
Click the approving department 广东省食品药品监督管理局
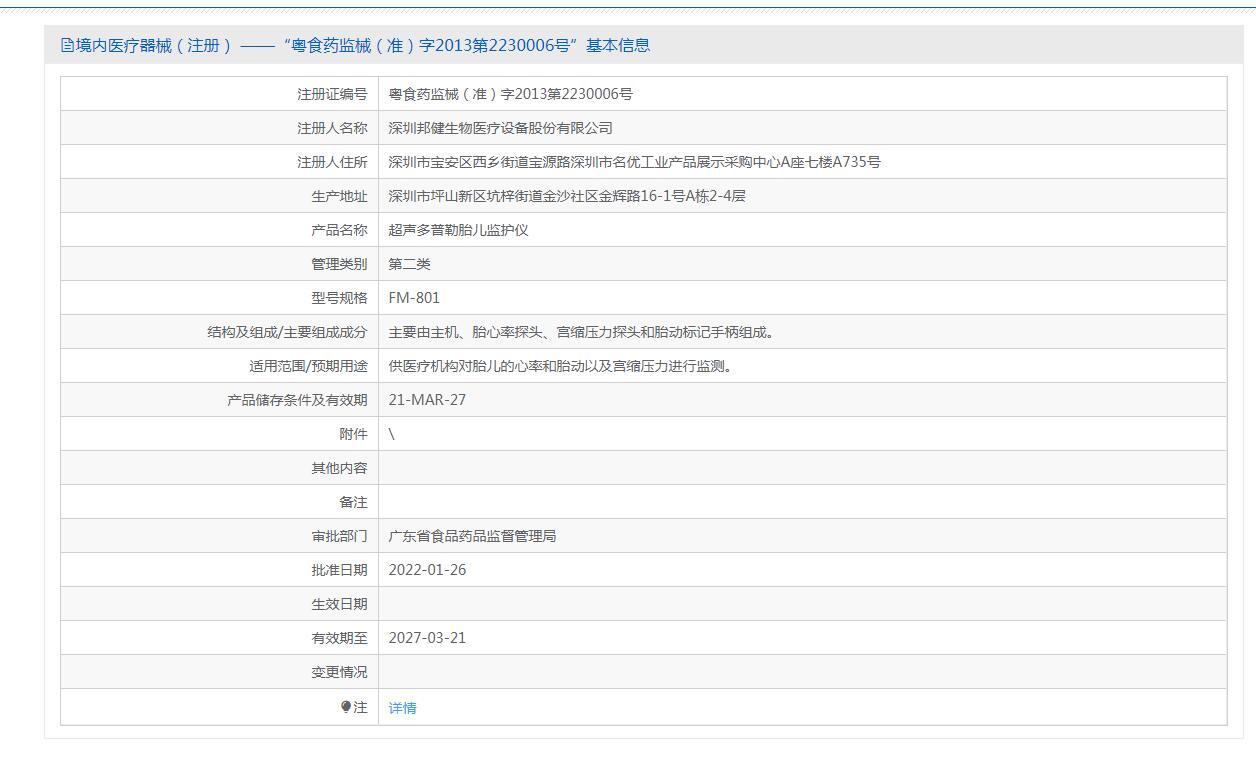click(x=472, y=536)
